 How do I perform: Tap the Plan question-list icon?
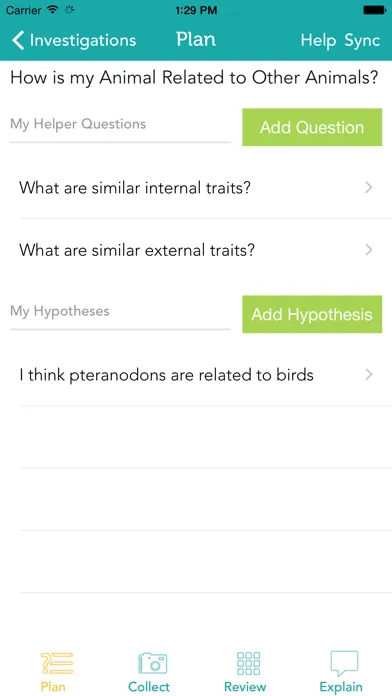tap(56, 663)
